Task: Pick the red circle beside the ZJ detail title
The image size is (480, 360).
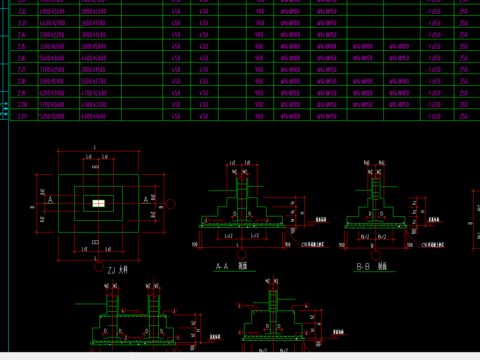Action: pyautogui.click(x=99, y=267)
